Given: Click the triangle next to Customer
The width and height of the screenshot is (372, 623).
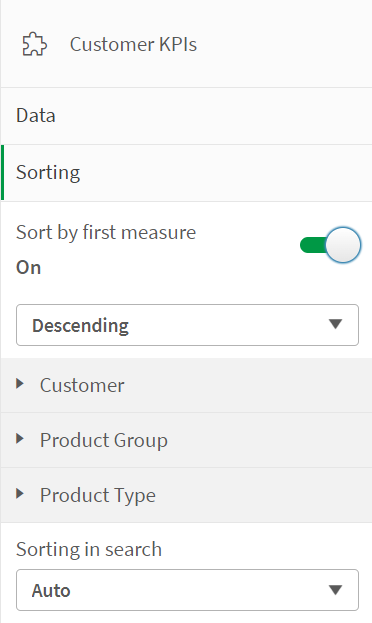Looking at the screenshot, I should point(19,384).
